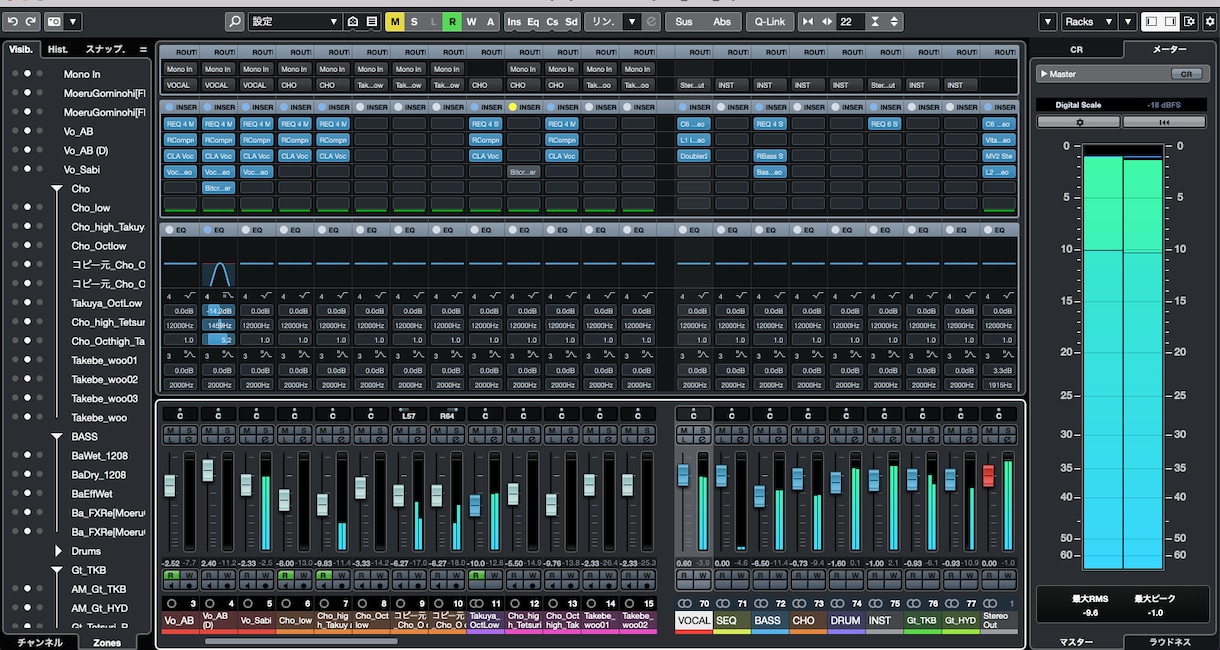Click the Eq bypass button in the toolbar
The width and height of the screenshot is (1220, 650).
click(533, 21)
